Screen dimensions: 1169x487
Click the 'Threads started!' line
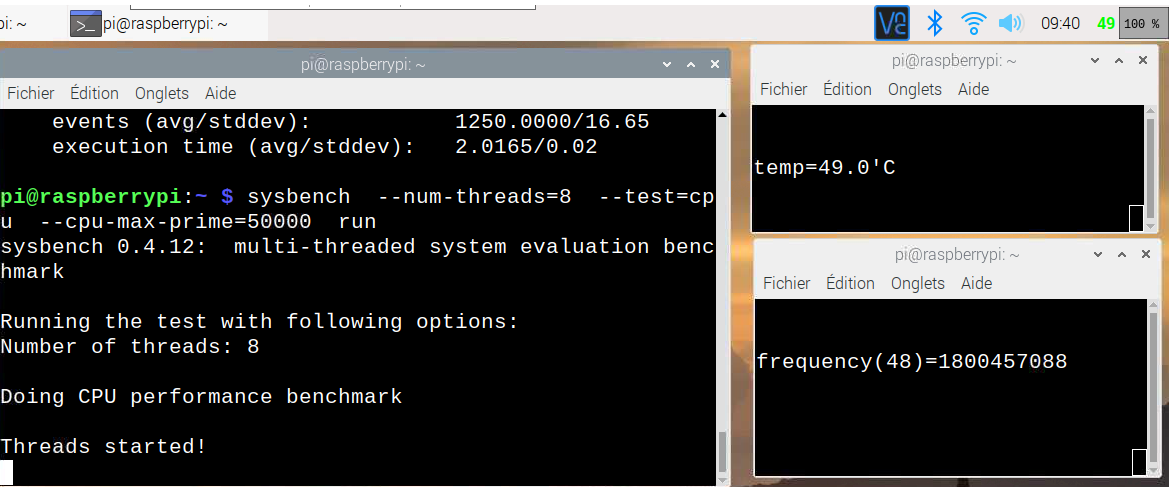click(x=103, y=447)
